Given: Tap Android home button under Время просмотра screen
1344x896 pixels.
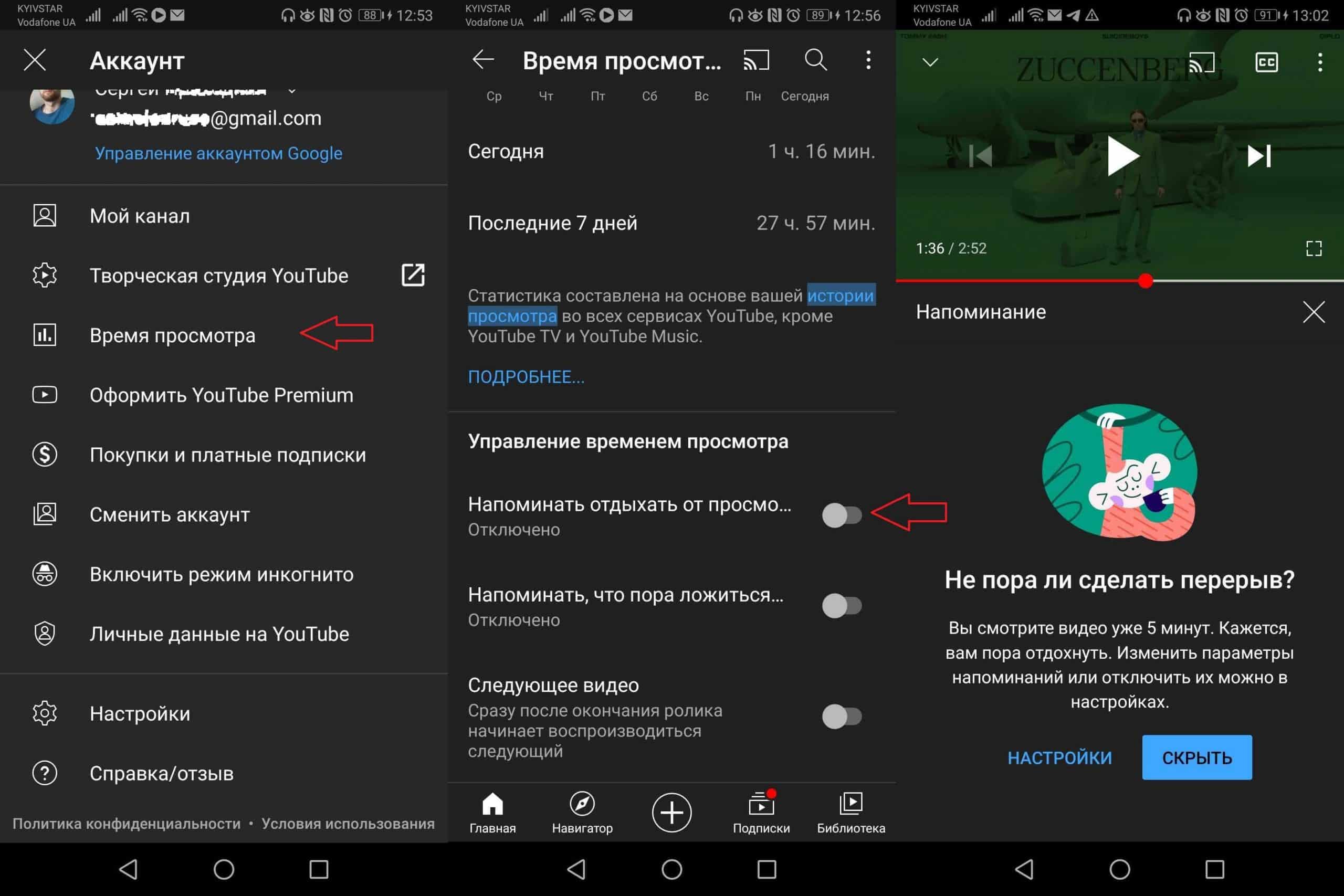Looking at the screenshot, I should tap(671, 869).
